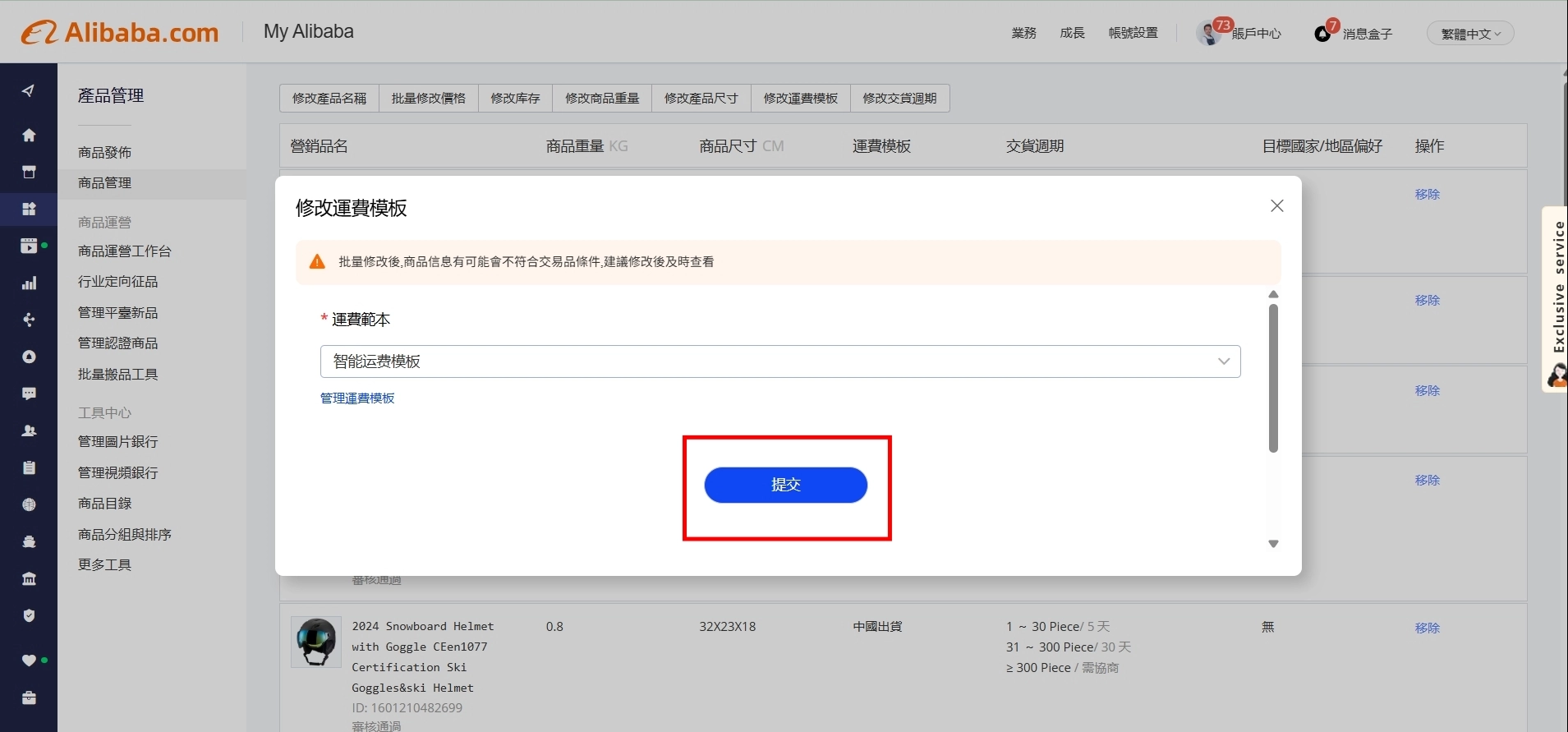Click the round alert badge icon in sidebar
1568x732 pixels.
tap(29, 357)
